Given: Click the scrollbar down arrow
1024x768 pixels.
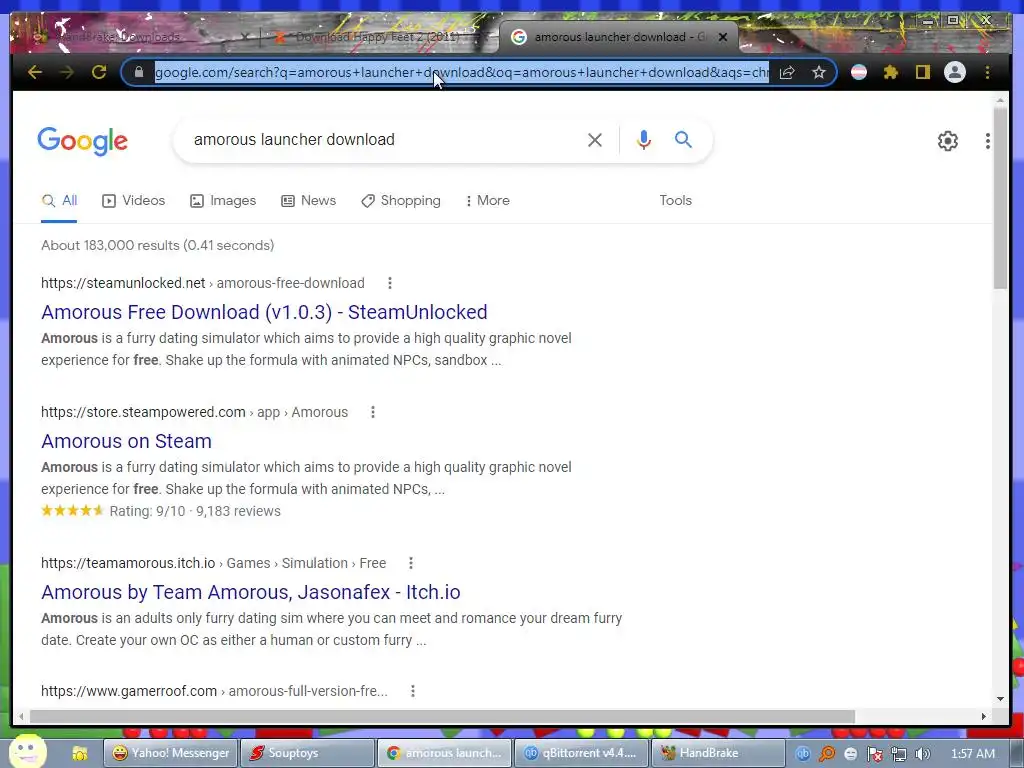Looking at the screenshot, I should pos(1000,699).
